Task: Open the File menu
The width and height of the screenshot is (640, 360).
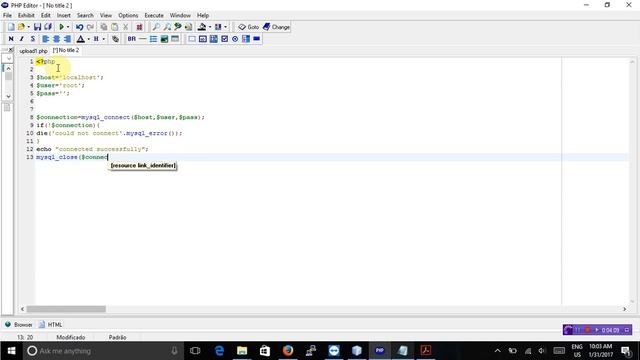Action: click(7, 16)
